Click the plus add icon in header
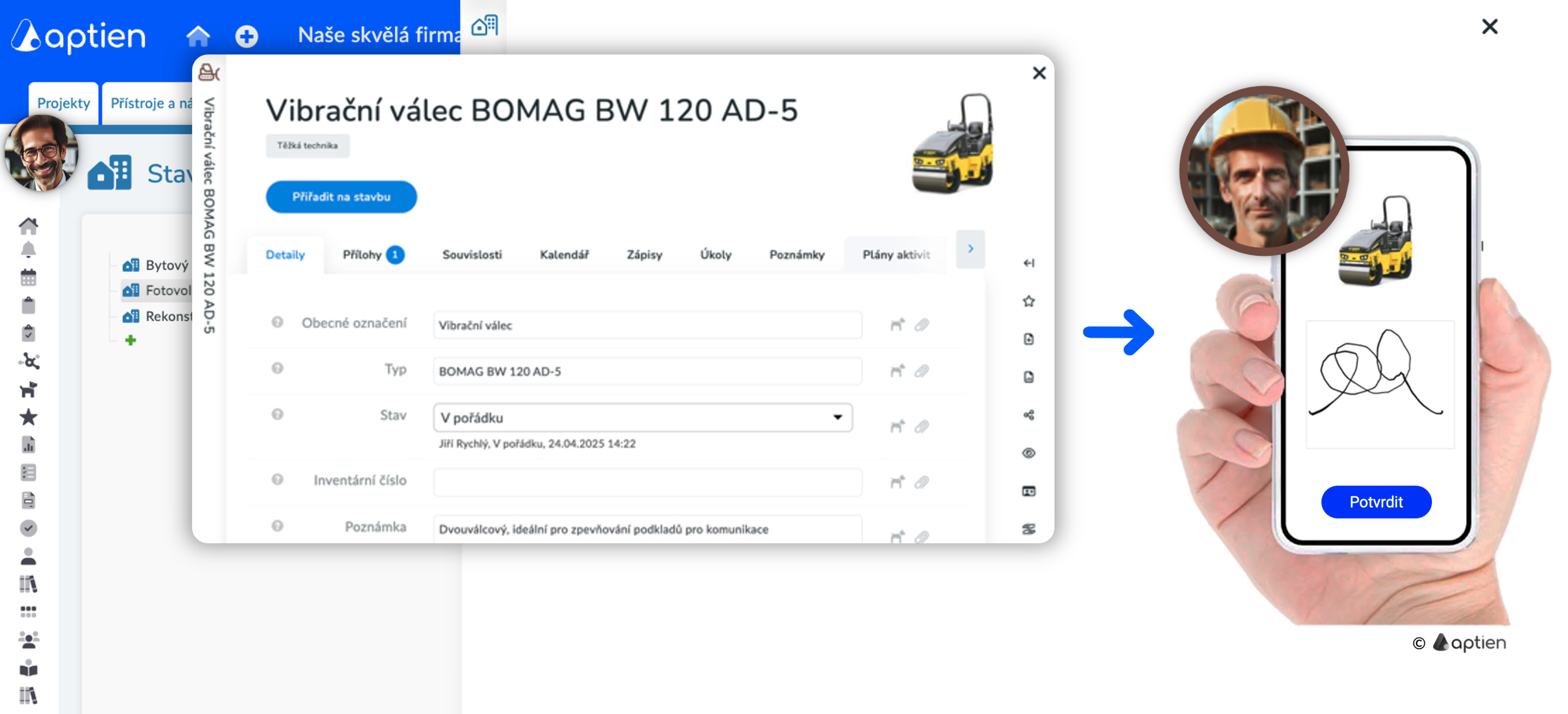 coord(247,36)
